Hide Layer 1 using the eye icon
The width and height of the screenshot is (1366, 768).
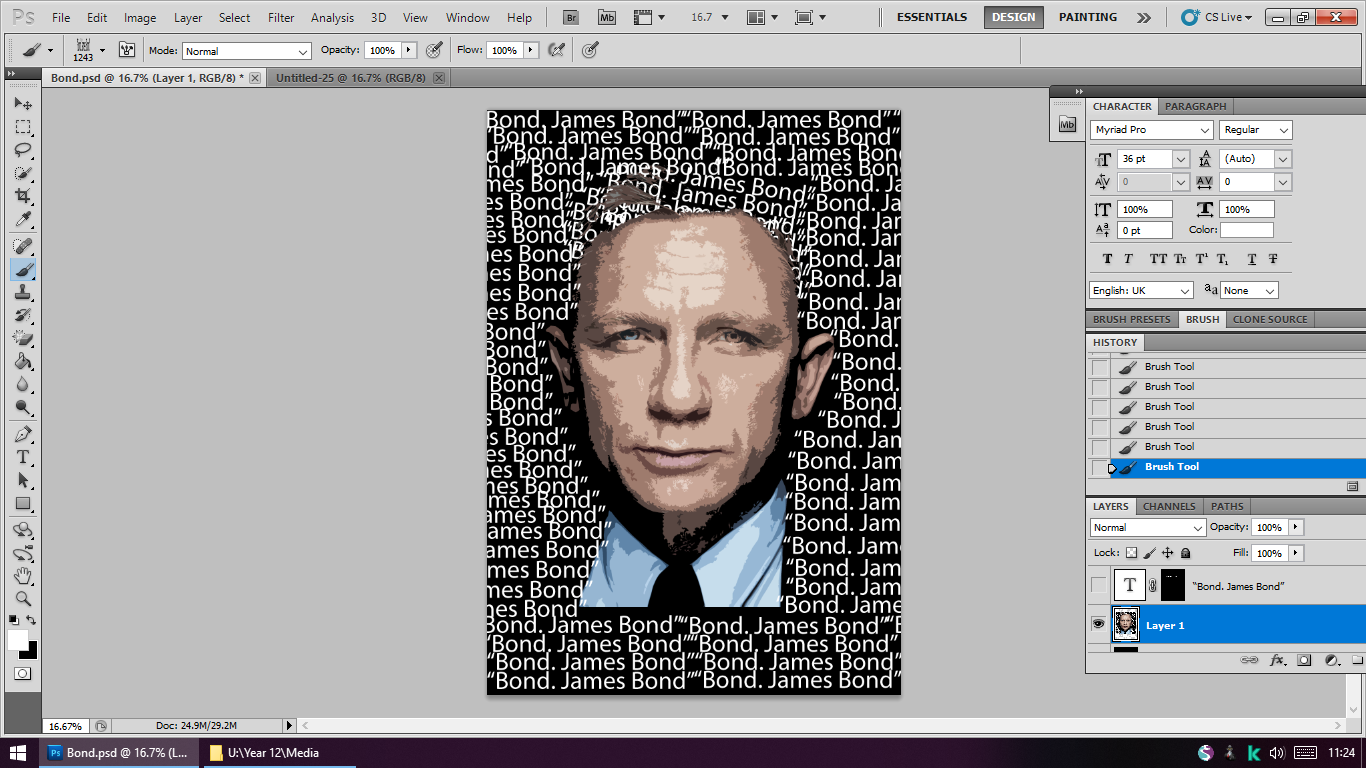1098,624
